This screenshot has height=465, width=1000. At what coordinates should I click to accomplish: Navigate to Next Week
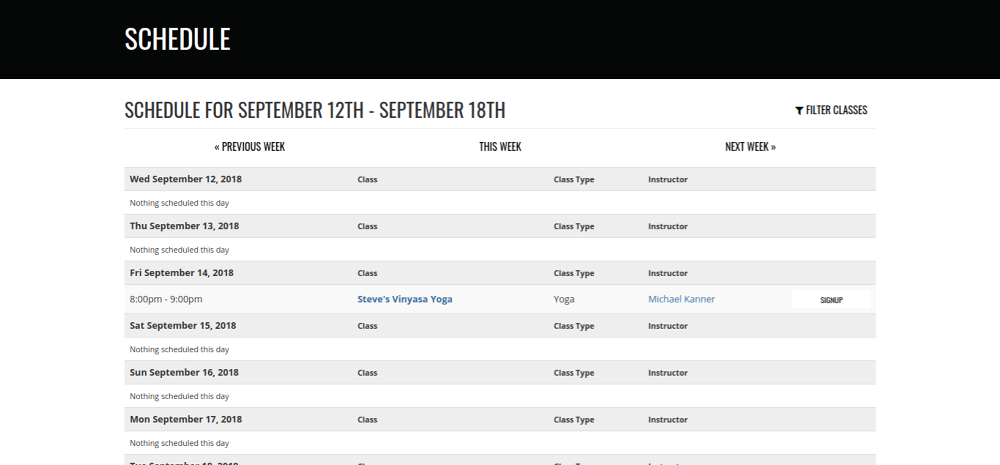750,147
